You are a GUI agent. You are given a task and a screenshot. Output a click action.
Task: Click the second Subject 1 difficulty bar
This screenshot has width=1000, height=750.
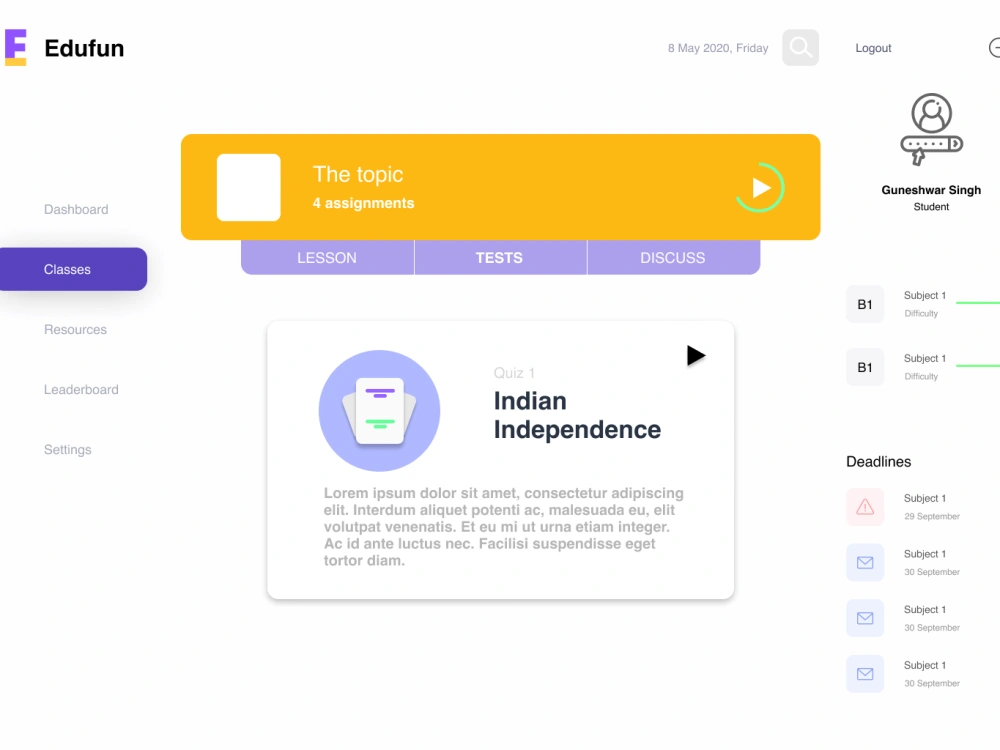(978, 365)
